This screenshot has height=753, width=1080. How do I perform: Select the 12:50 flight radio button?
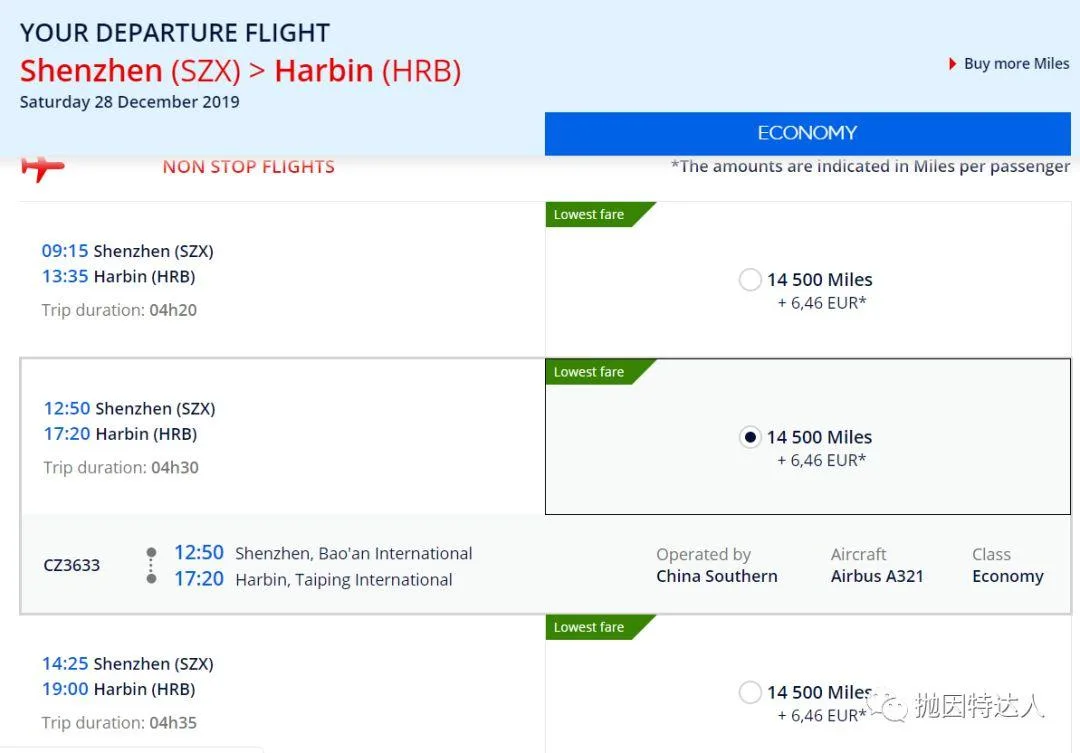[x=750, y=437]
